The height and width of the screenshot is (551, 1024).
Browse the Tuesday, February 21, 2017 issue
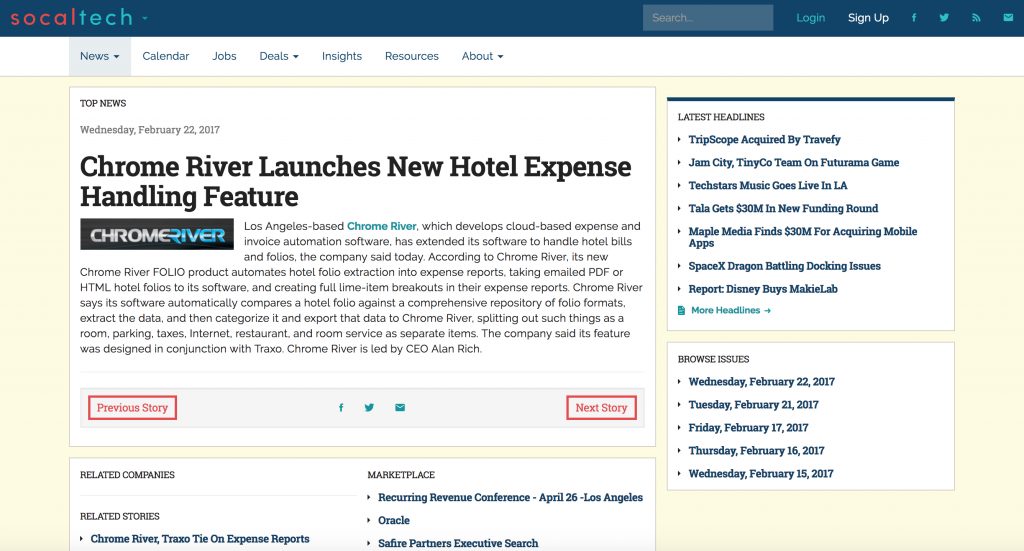pos(753,405)
